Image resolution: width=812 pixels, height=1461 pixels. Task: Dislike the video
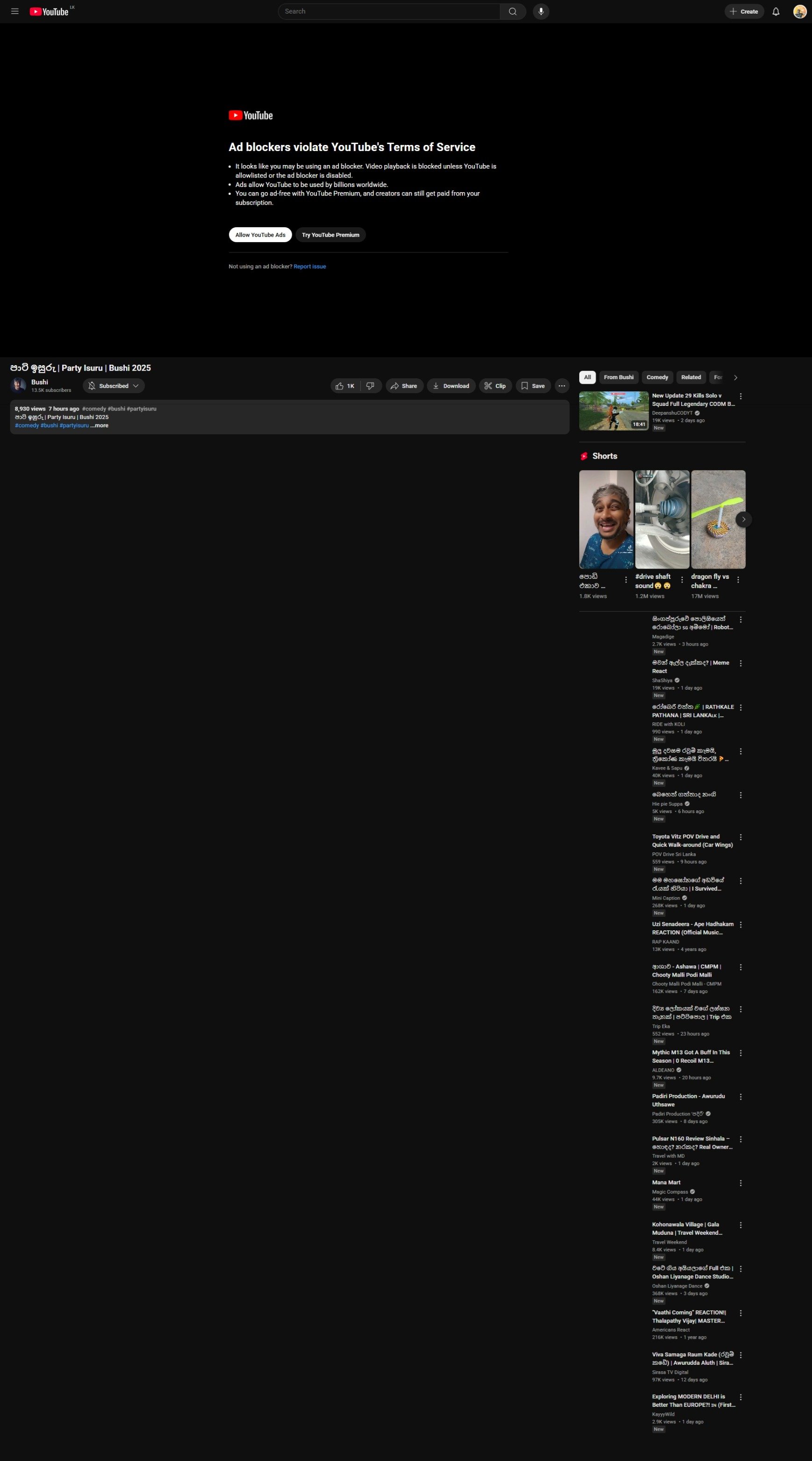coord(370,386)
